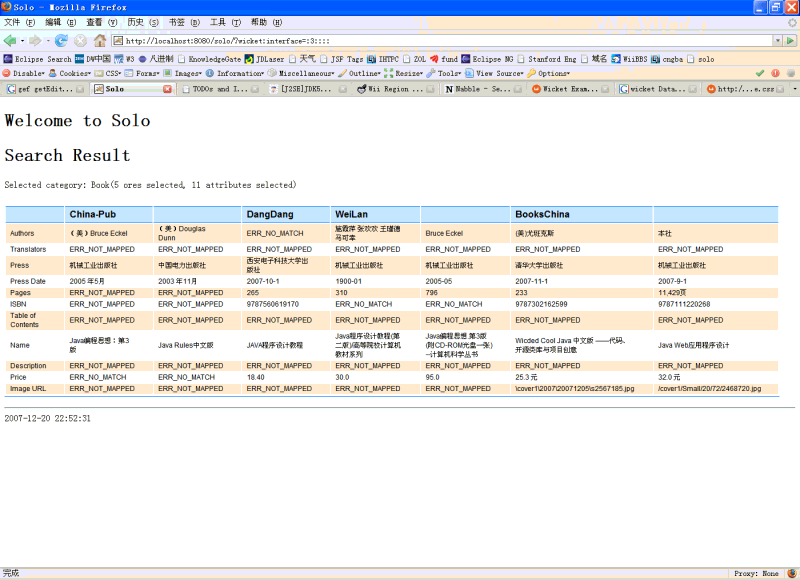Open the Miscellaneous dropdown menu

[301, 73]
